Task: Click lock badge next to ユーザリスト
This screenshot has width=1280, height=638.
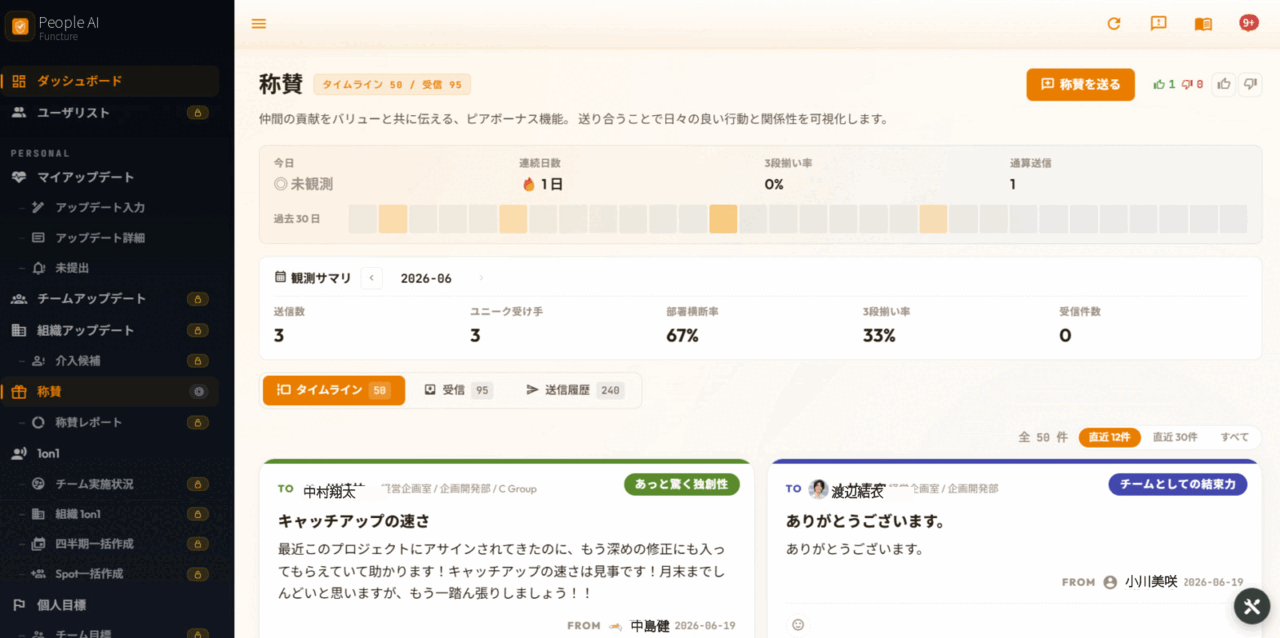Action: pos(198,113)
